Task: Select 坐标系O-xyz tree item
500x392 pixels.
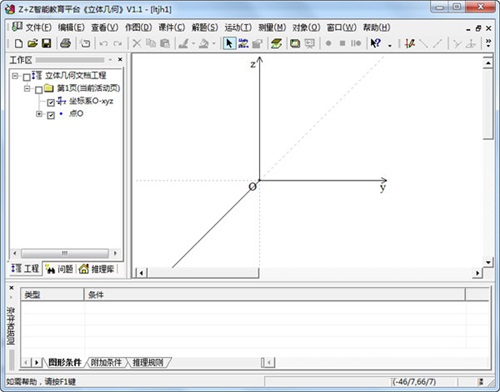Action: (91, 101)
